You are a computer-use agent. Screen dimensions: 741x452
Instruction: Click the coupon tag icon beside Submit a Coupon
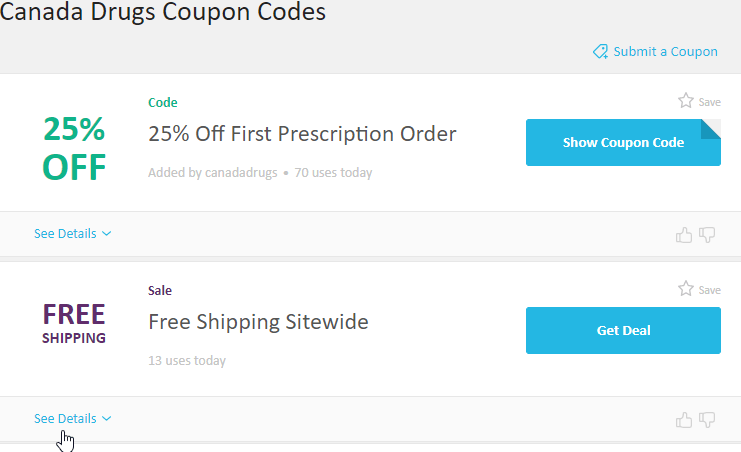point(601,52)
